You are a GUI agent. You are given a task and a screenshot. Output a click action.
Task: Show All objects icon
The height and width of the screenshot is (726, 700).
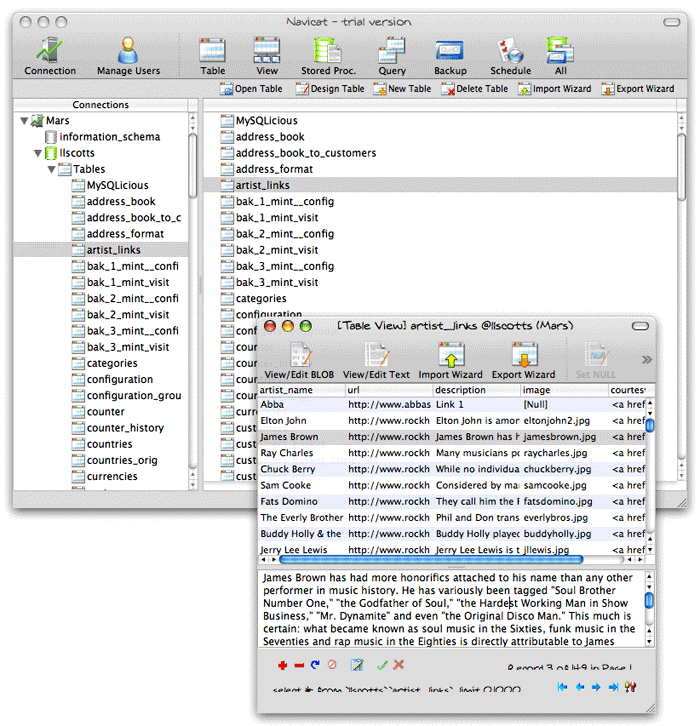pos(560,56)
